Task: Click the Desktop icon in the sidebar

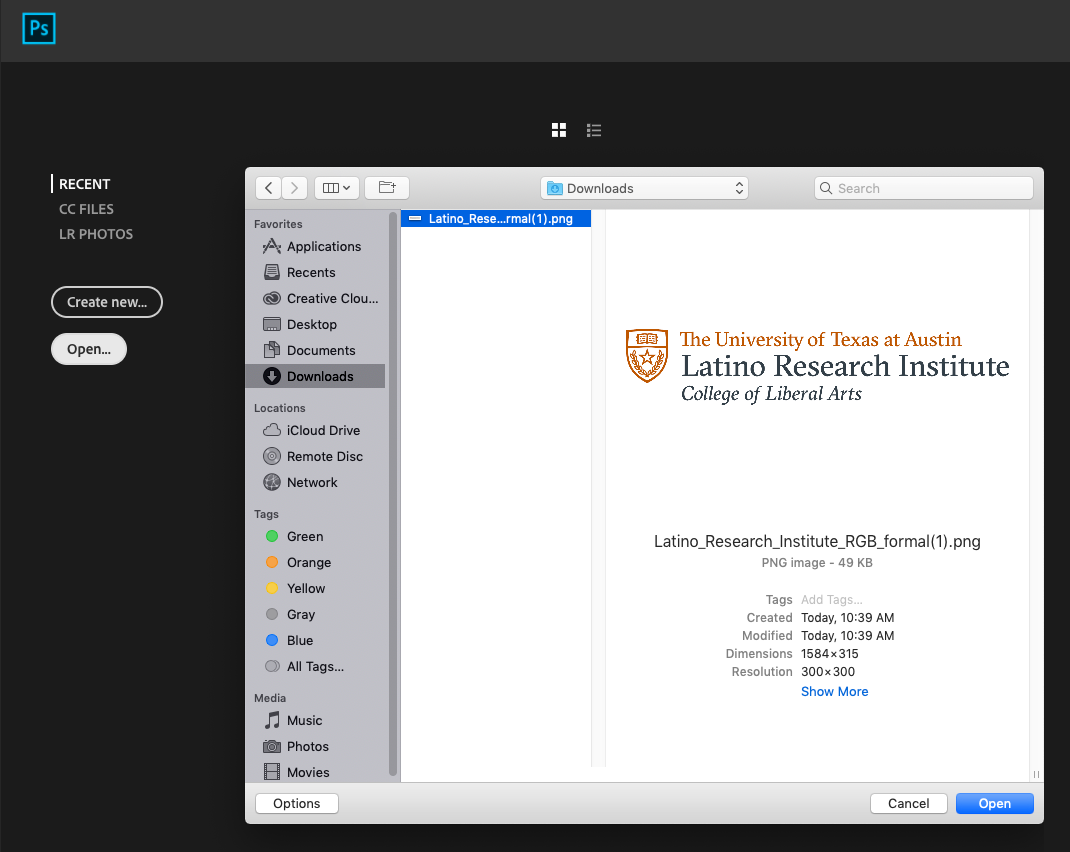Action: pos(272,324)
